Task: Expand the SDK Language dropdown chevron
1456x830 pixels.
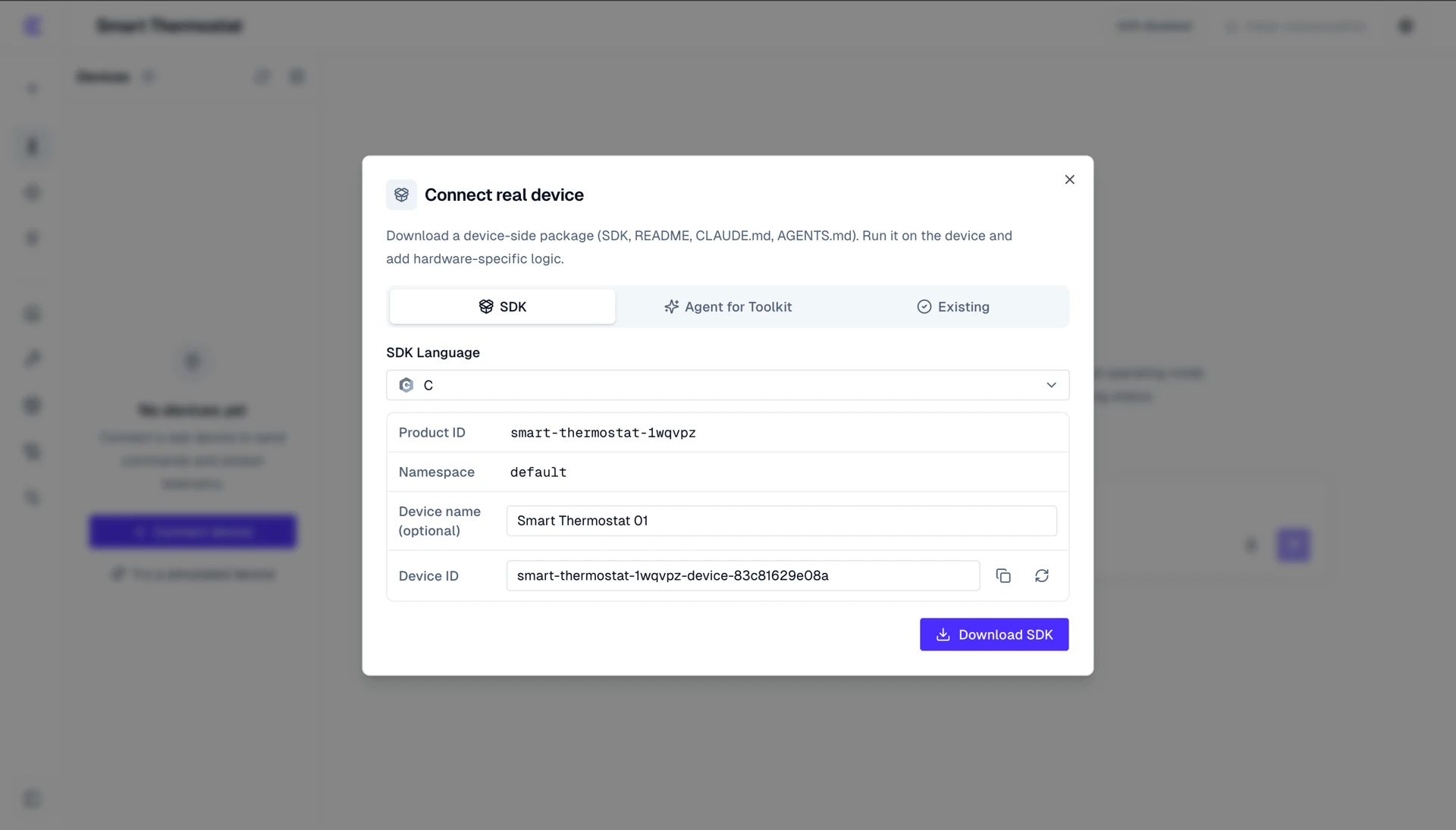Action: click(1051, 385)
